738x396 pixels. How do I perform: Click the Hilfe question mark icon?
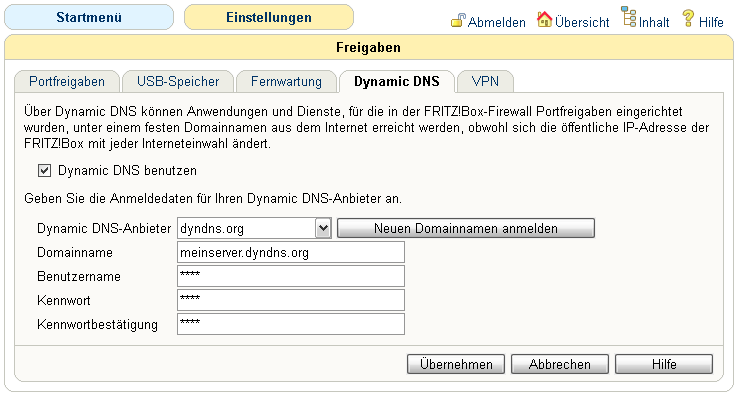point(688,18)
